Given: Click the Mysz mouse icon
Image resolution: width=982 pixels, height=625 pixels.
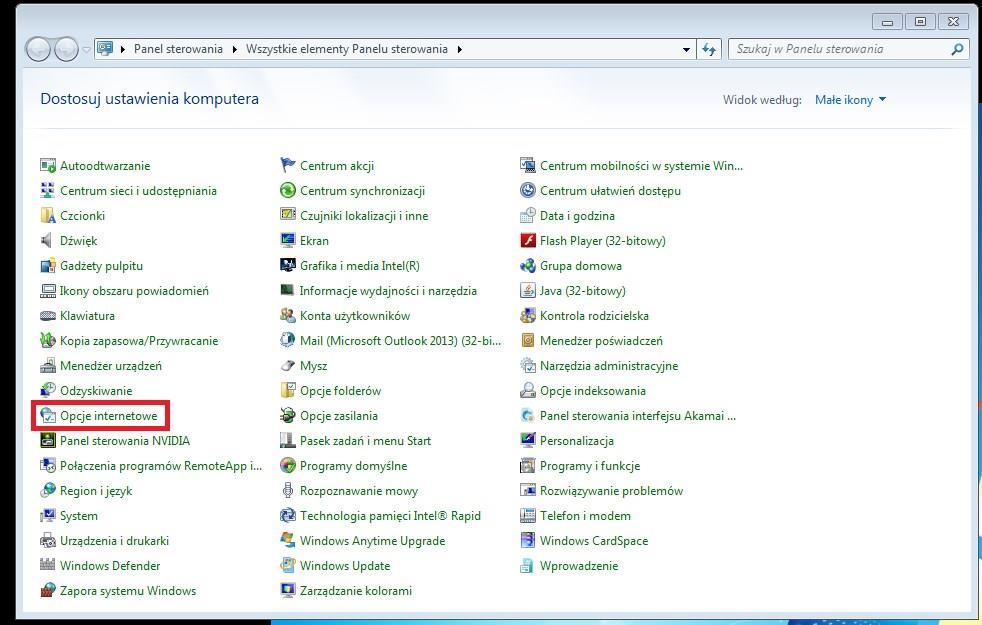Looking at the screenshot, I should pos(287,366).
